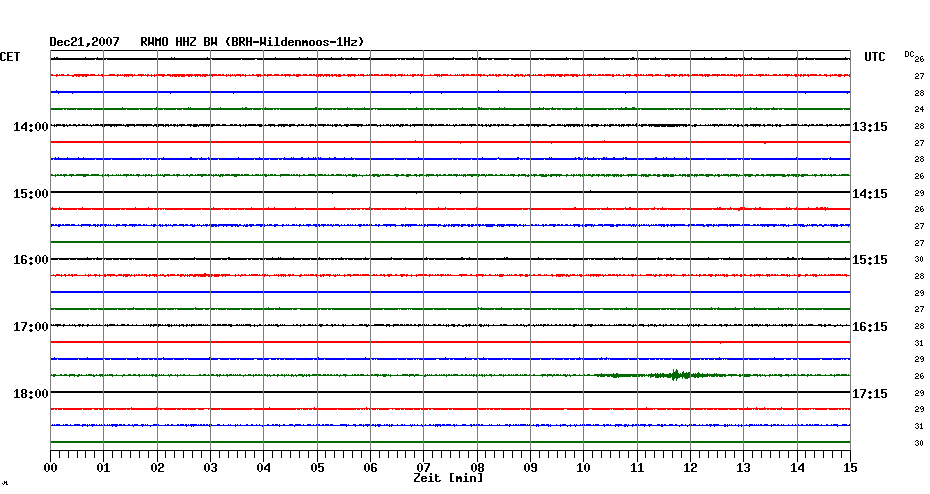Click minute label "04" on the time axis
Screen dimensions: 930x494
pos(264,468)
